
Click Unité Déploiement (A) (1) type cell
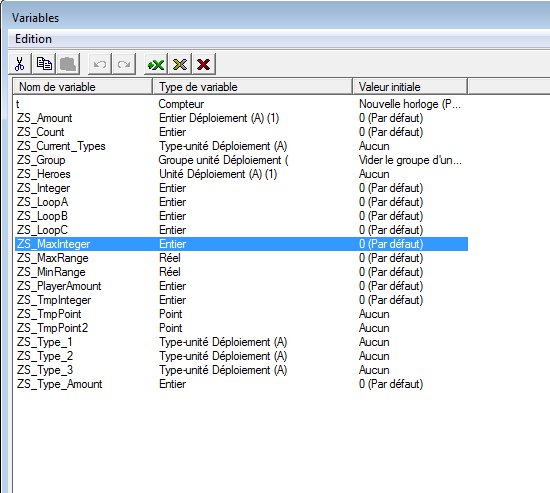[218, 174]
